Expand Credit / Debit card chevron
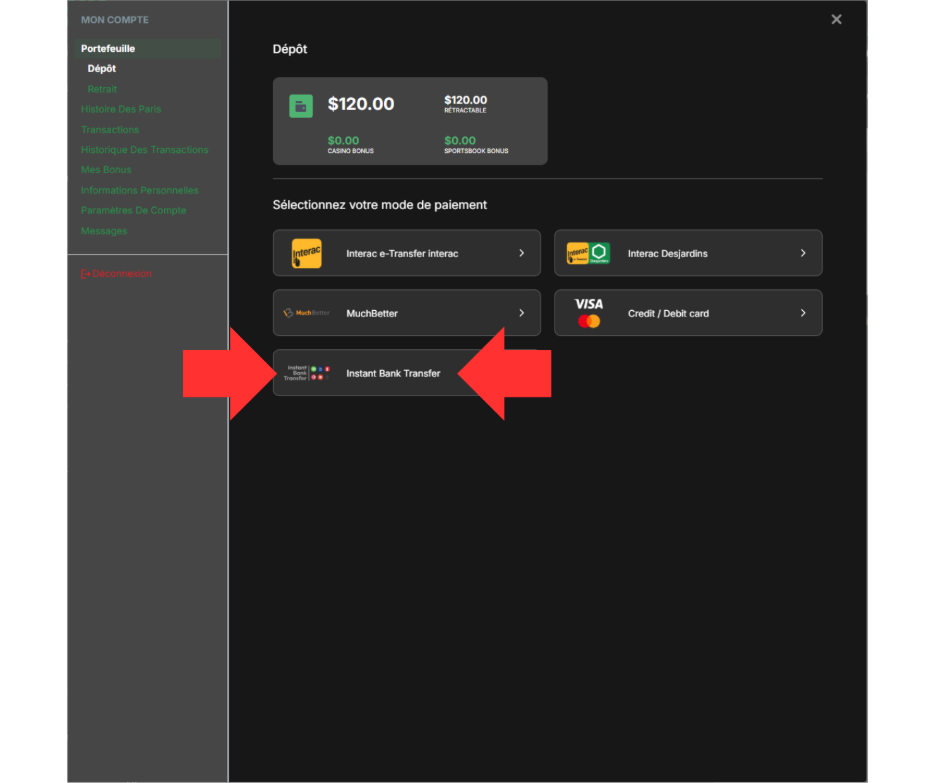Screen dimensions: 936x783 pyautogui.click(x=803, y=313)
